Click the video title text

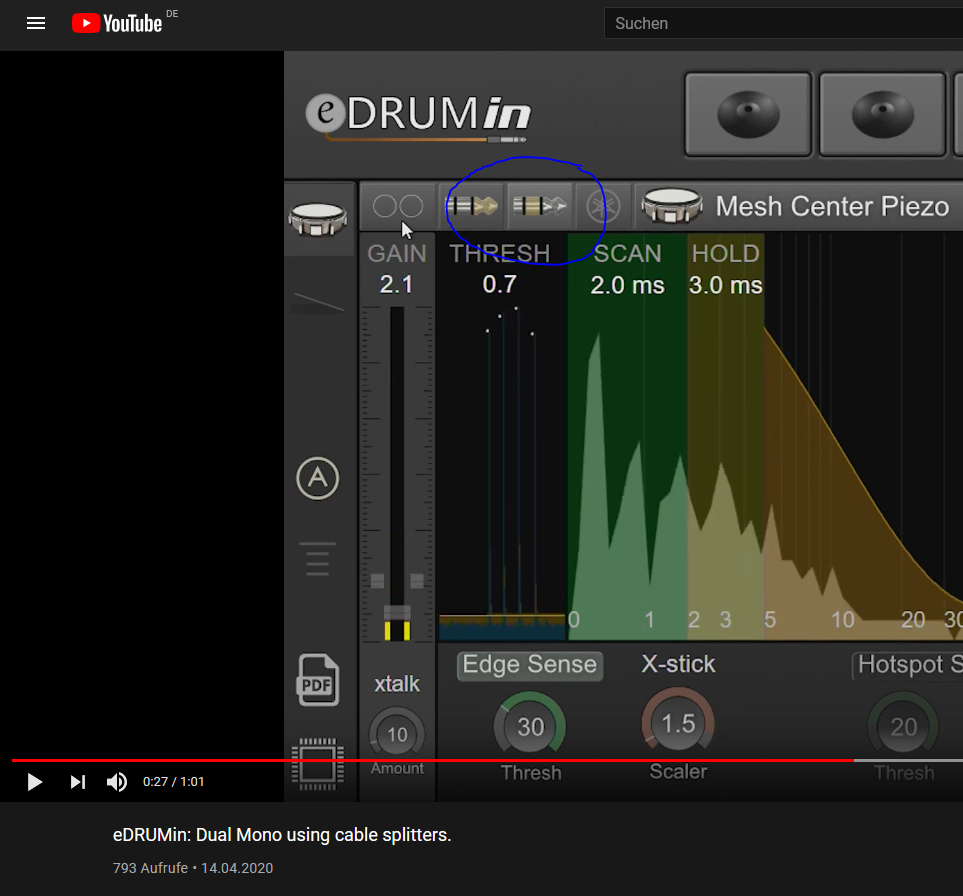coord(282,835)
